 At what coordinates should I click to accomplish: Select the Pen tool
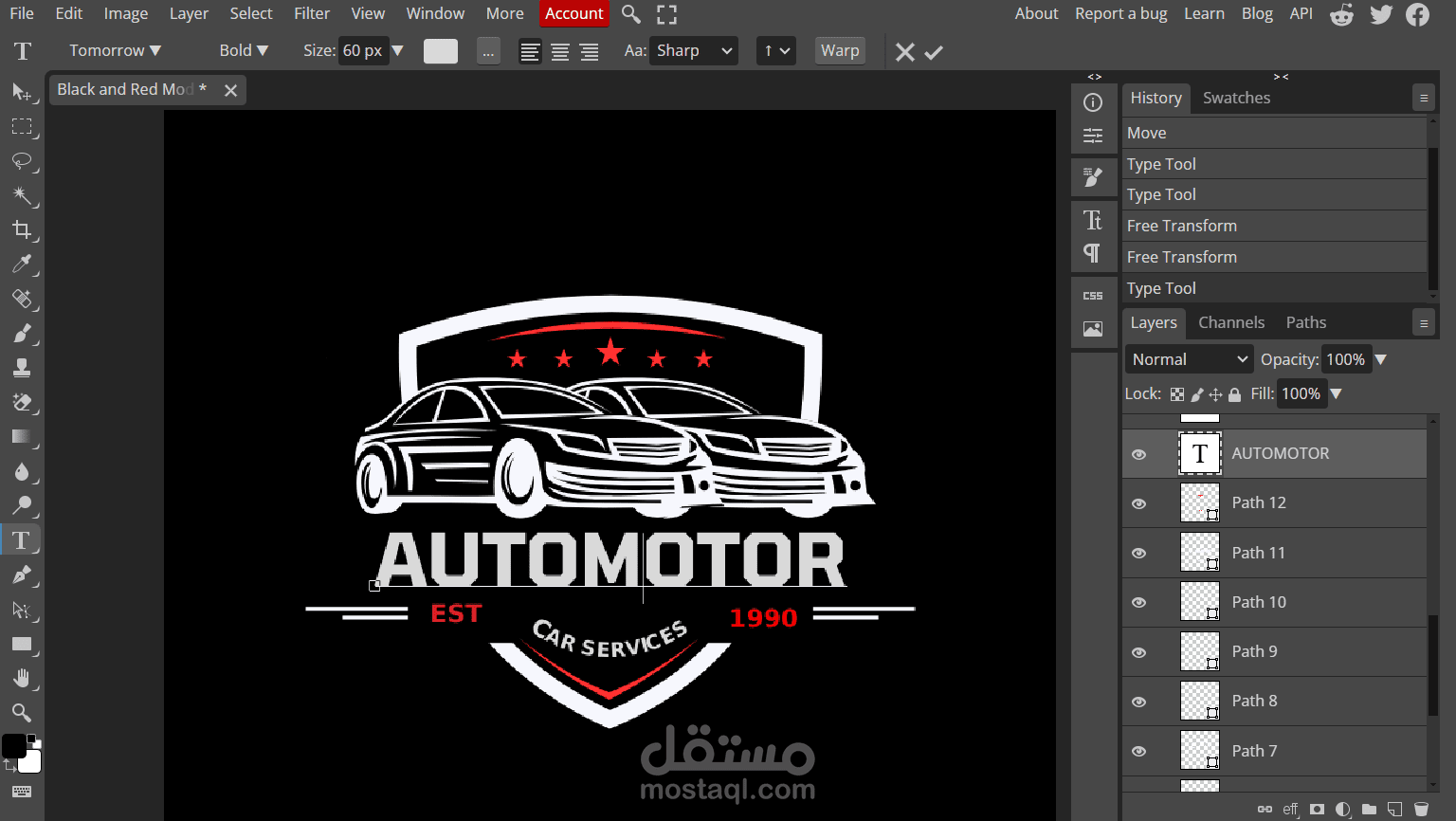(x=22, y=575)
